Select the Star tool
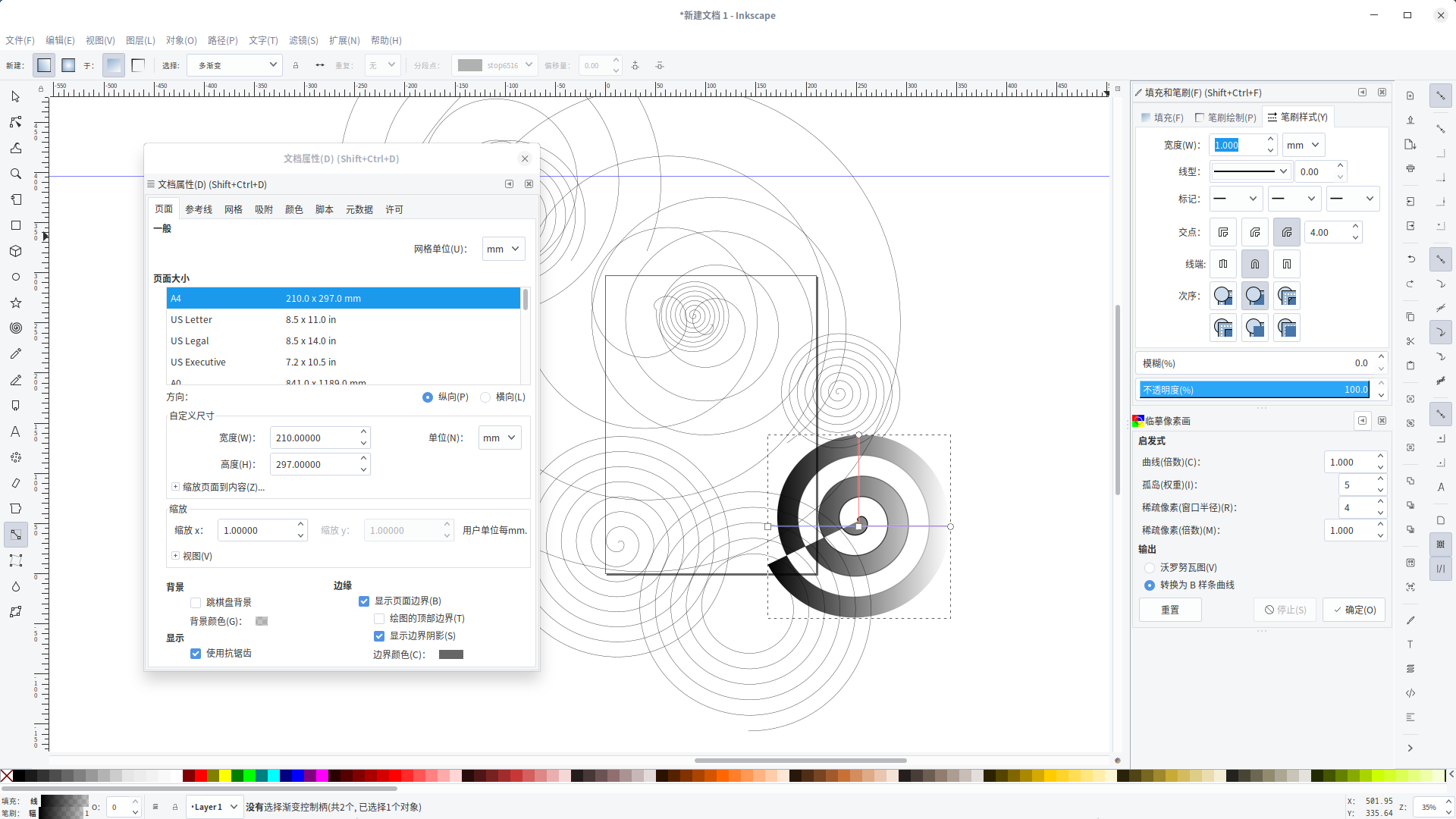1456x819 pixels. point(15,303)
